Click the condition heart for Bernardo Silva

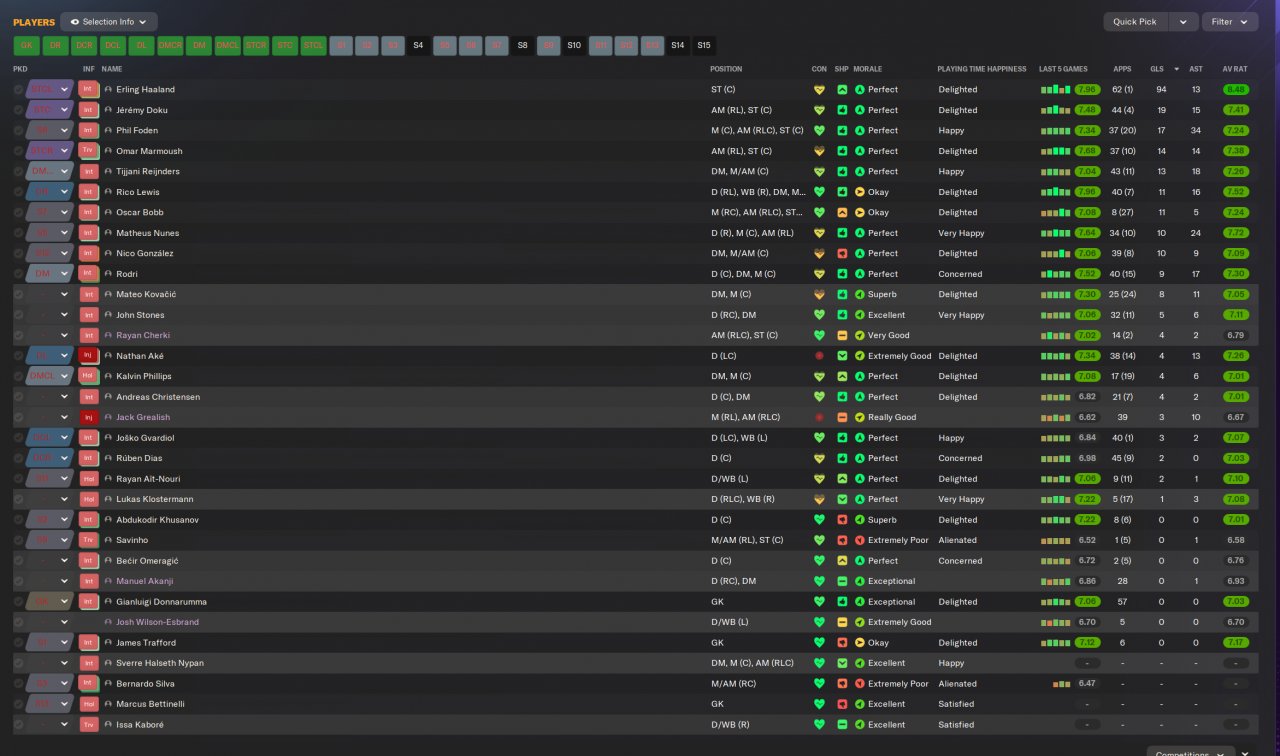tap(819, 684)
